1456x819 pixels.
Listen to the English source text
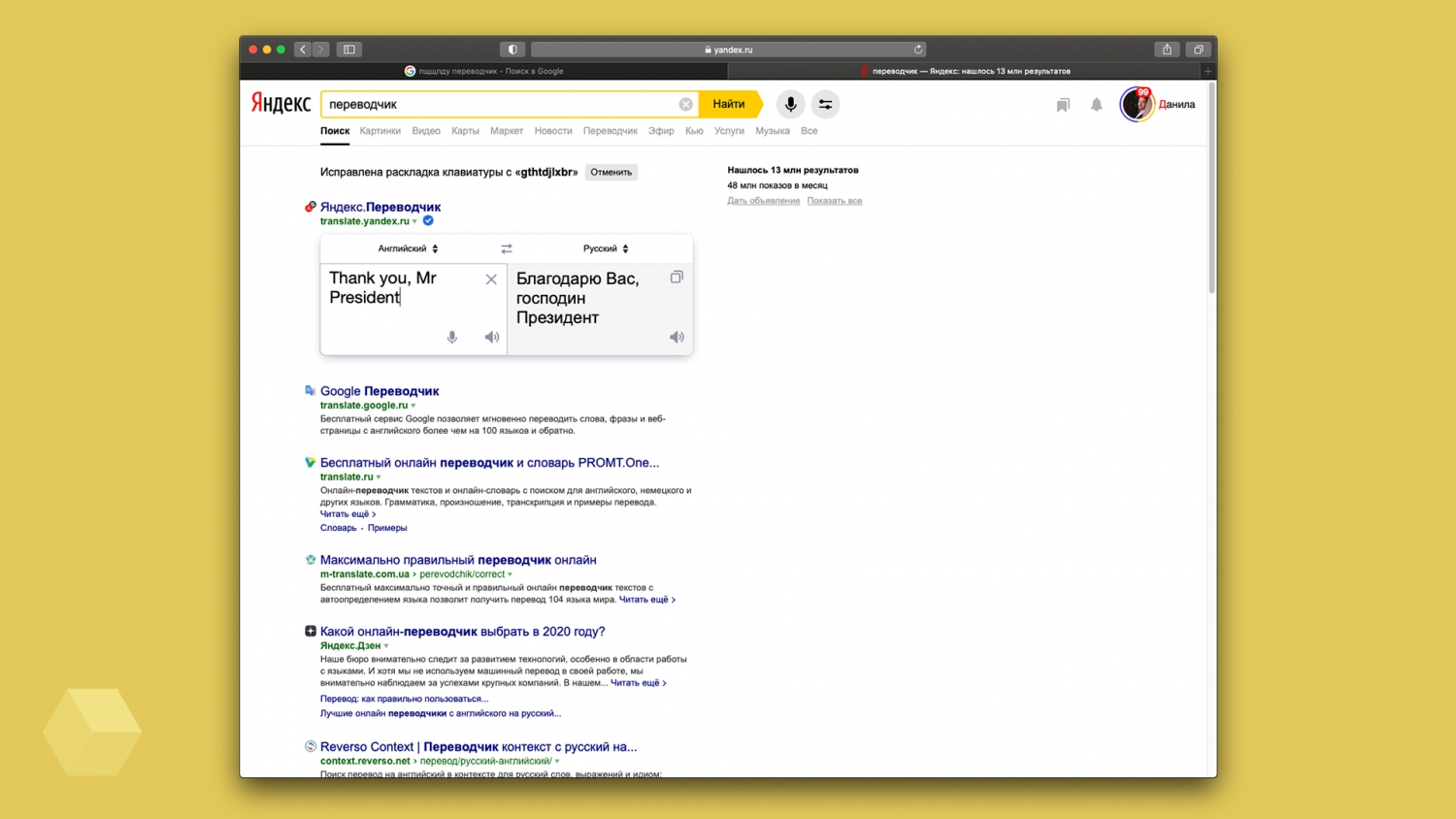(492, 337)
